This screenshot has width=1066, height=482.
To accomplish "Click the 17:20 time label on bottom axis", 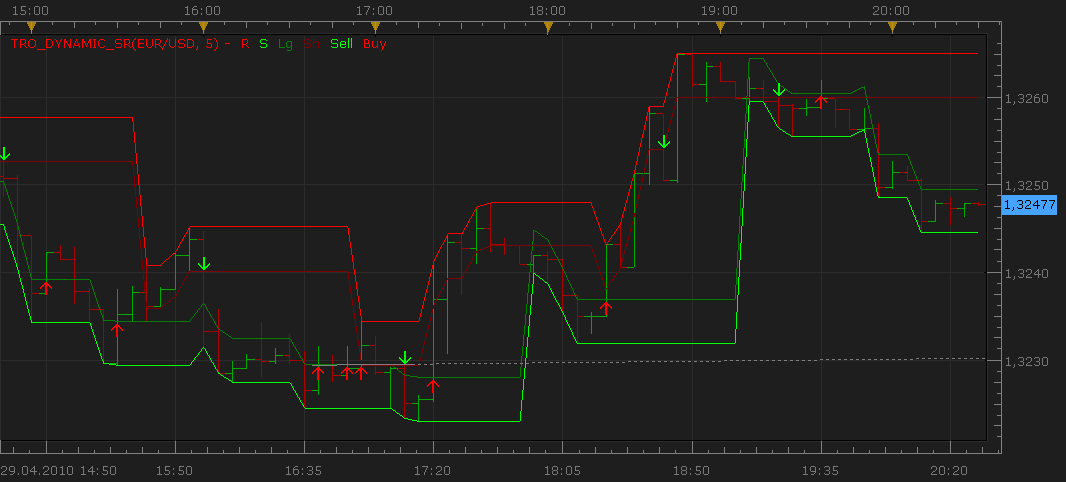I will (434, 470).
